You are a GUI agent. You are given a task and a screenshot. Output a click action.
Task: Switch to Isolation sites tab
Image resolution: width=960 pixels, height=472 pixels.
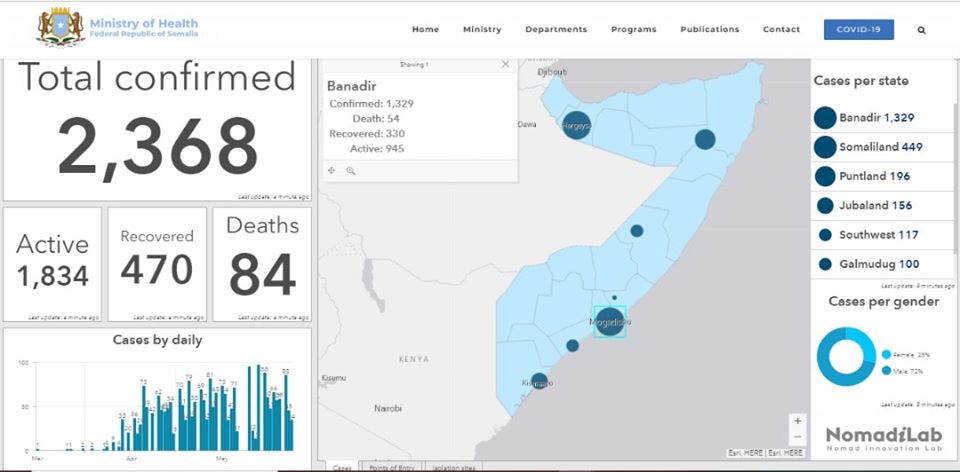point(452,467)
